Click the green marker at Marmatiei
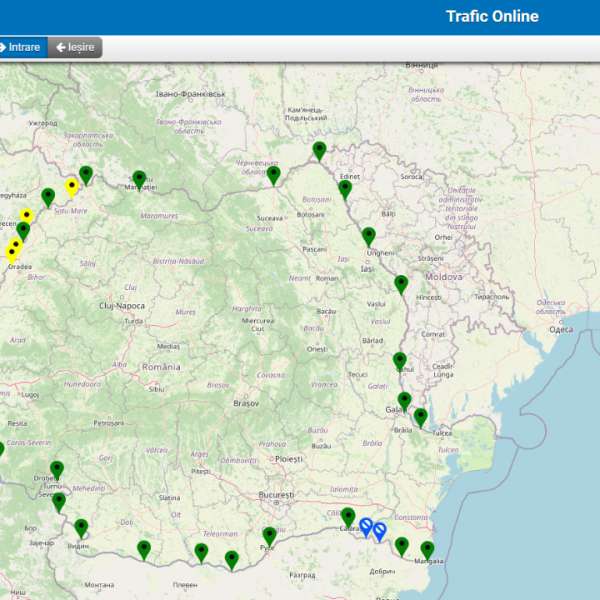The width and height of the screenshot is (600, 600). pos(139,181)
